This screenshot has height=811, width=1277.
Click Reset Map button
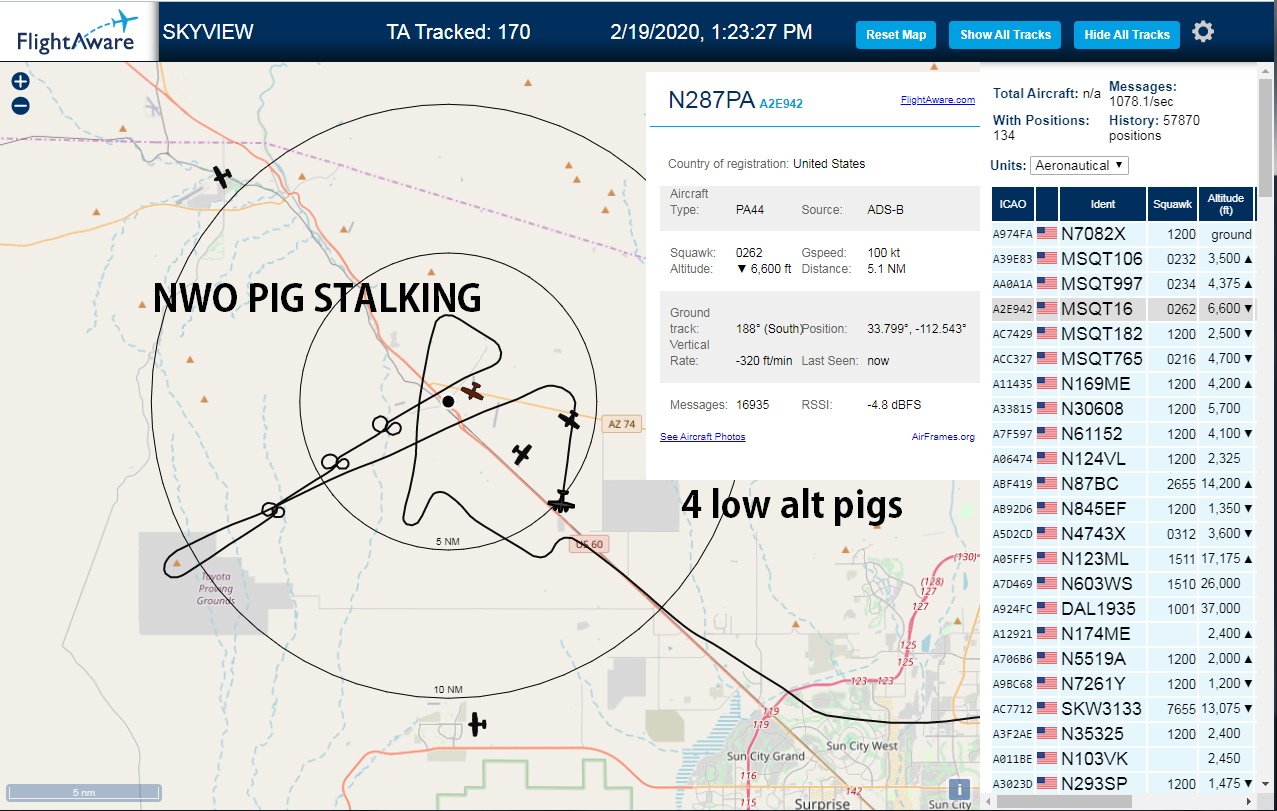click(x=896, y=35)
